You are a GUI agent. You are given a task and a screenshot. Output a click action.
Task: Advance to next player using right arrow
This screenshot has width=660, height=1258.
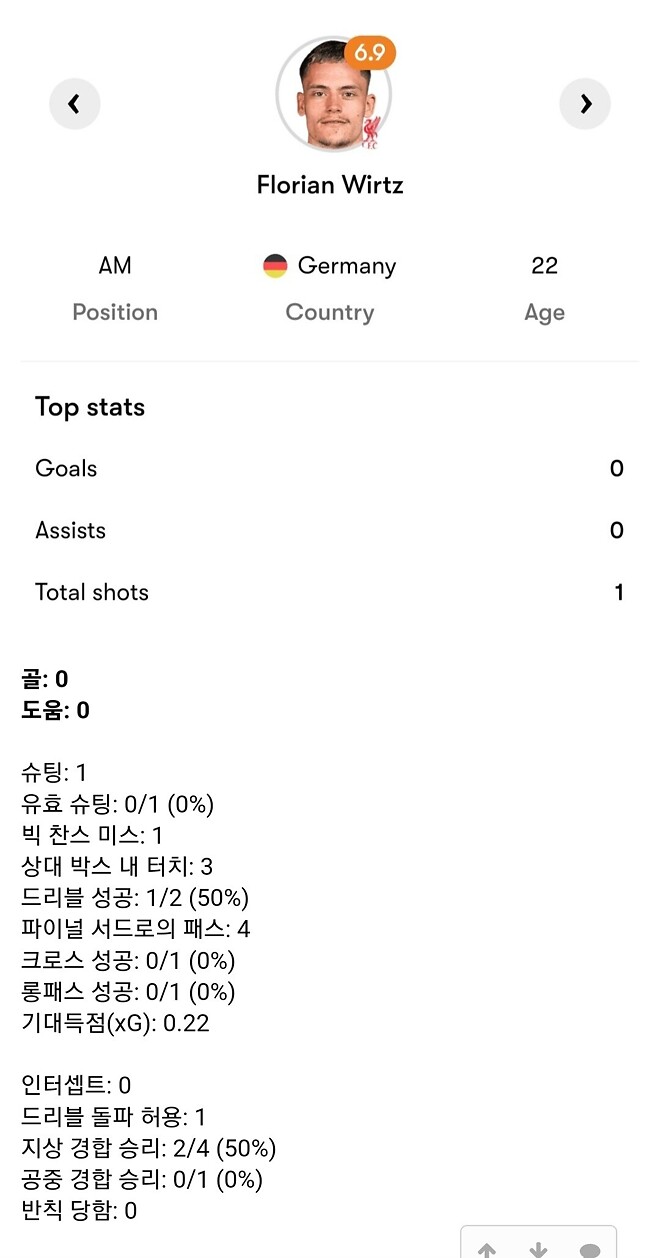[x=585, y=104]
